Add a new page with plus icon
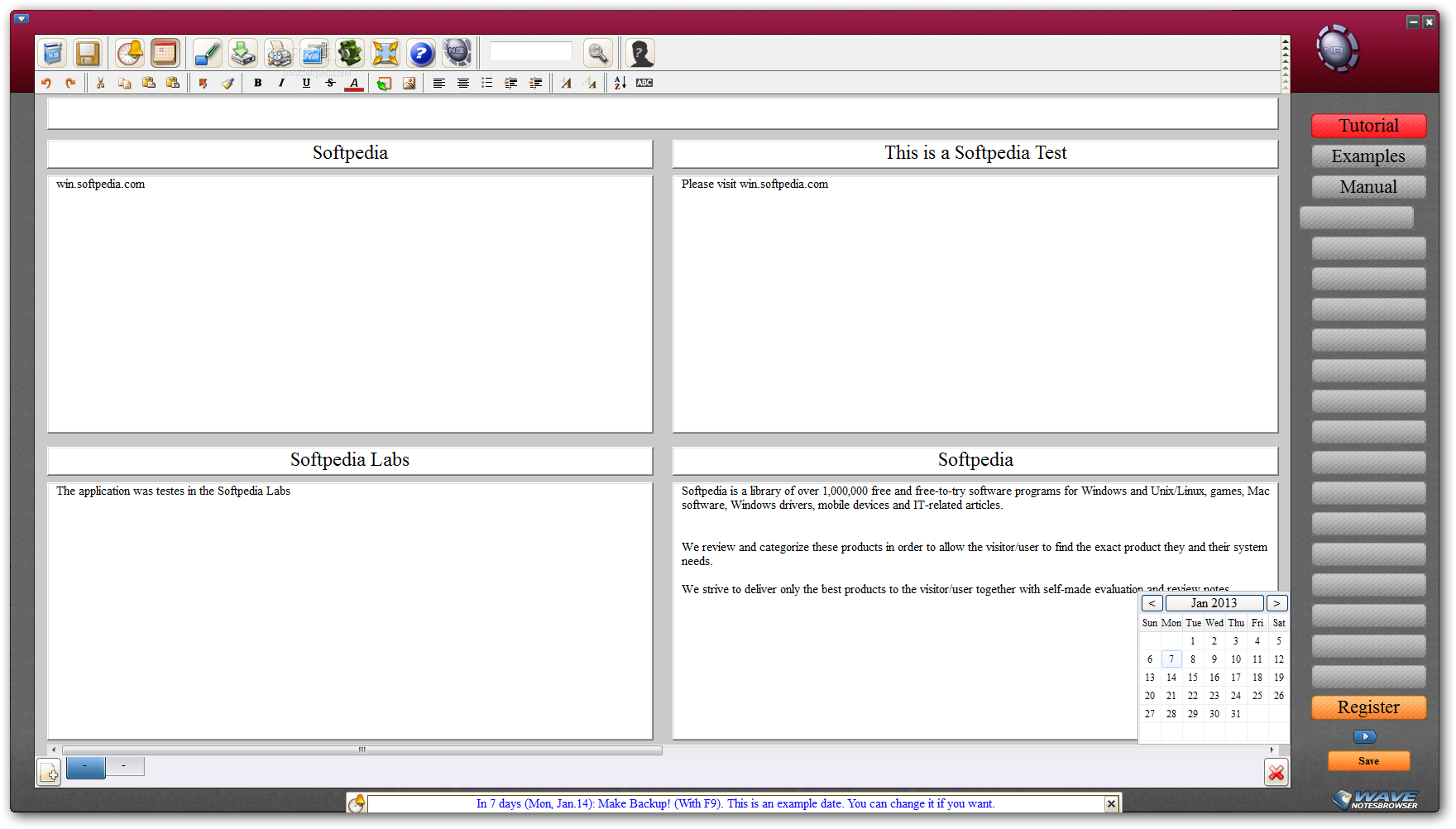This screenshot has width=1456, height=829. (x=49, y=773)
